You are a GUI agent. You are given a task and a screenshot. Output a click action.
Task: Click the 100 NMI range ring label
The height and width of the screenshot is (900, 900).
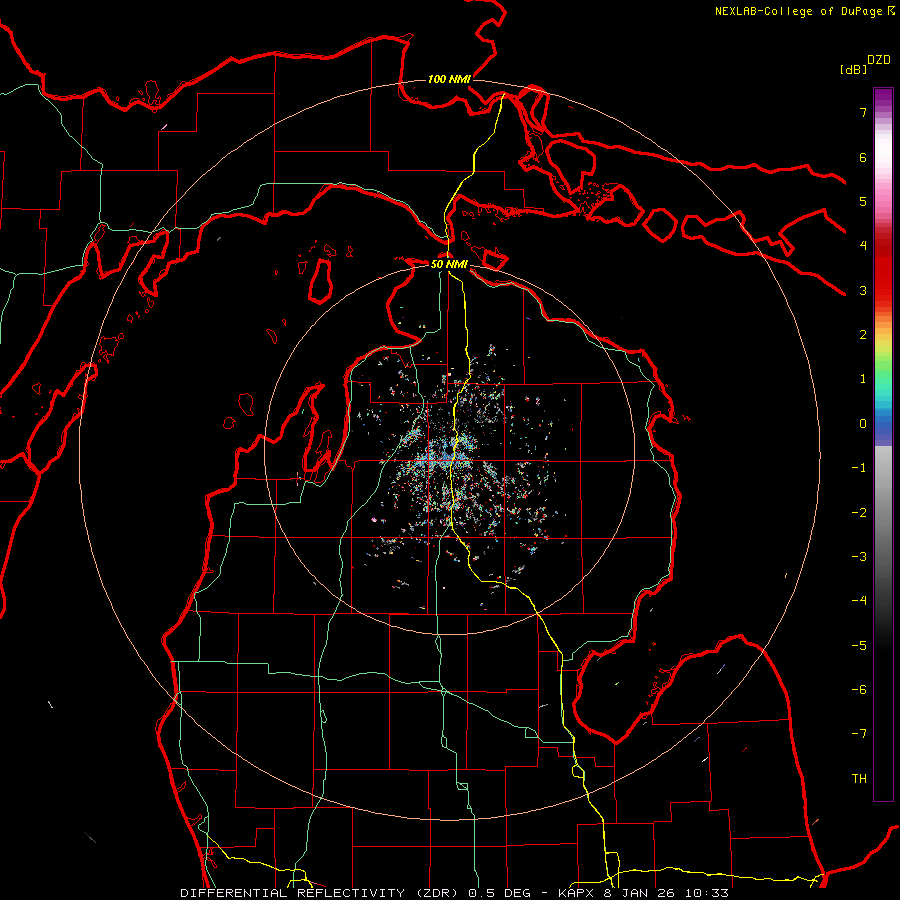(x=449, y=79)
